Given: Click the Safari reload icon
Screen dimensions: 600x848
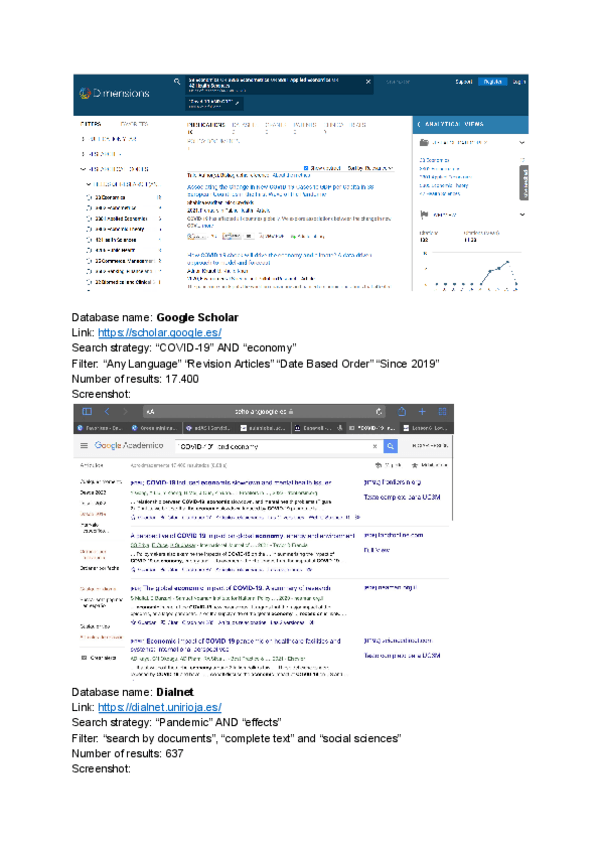Looking at the screenshot, I should [379, 412].
